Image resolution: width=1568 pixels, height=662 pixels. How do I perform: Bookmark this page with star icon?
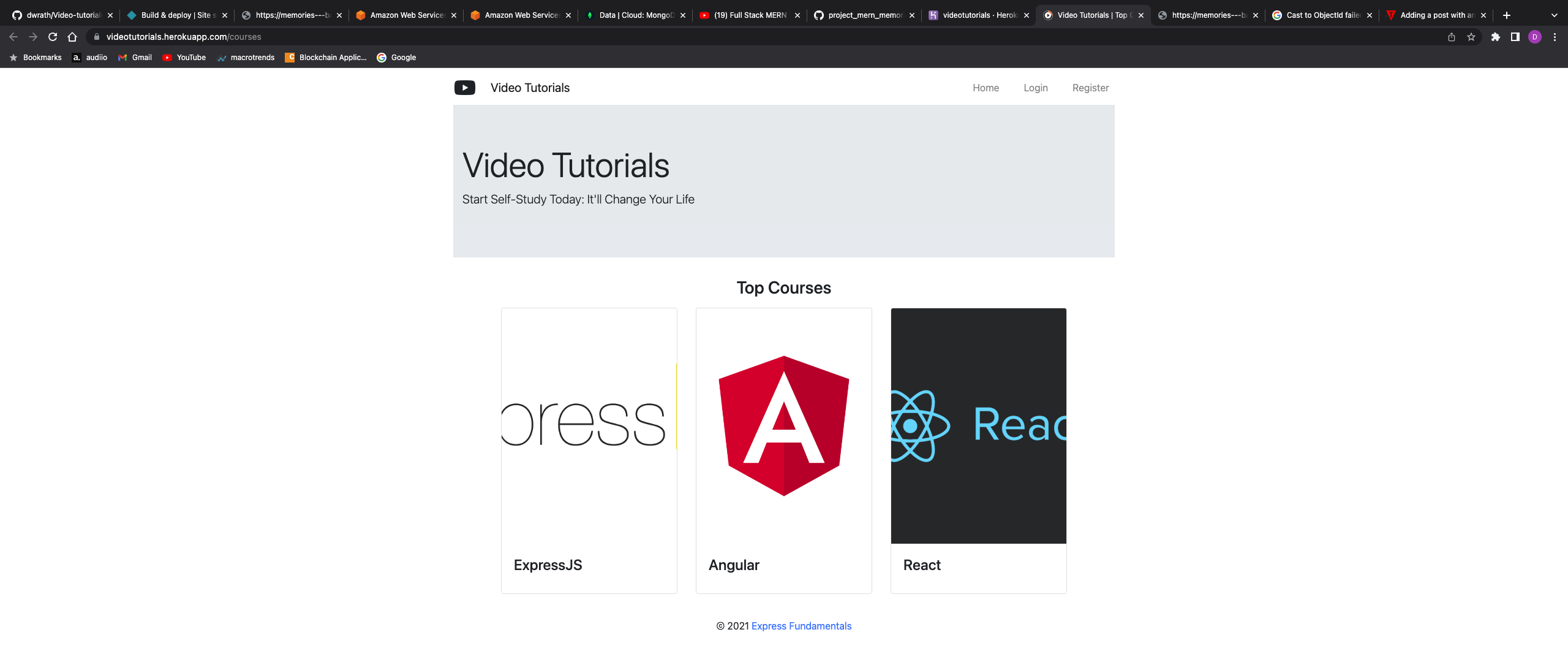click(x=1471, y=37)
